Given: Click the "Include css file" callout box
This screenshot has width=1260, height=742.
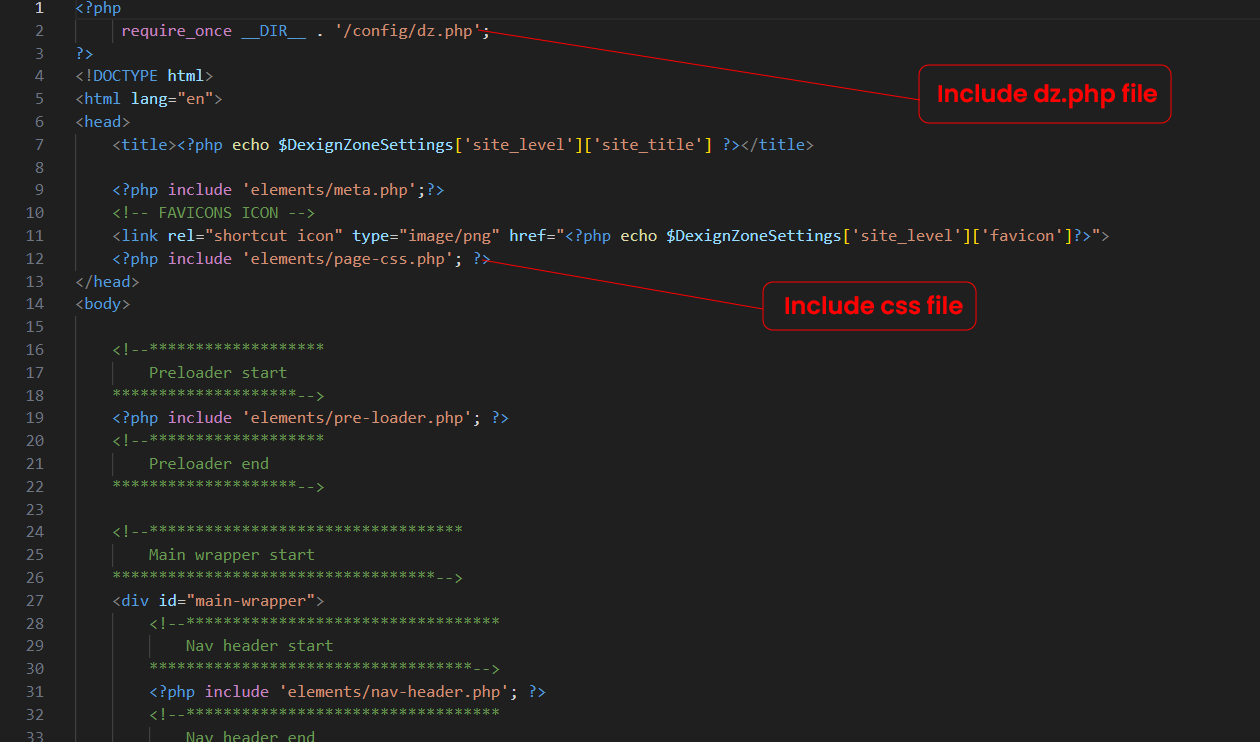Looking at the screenshot, I should click(x=870, y=306).
